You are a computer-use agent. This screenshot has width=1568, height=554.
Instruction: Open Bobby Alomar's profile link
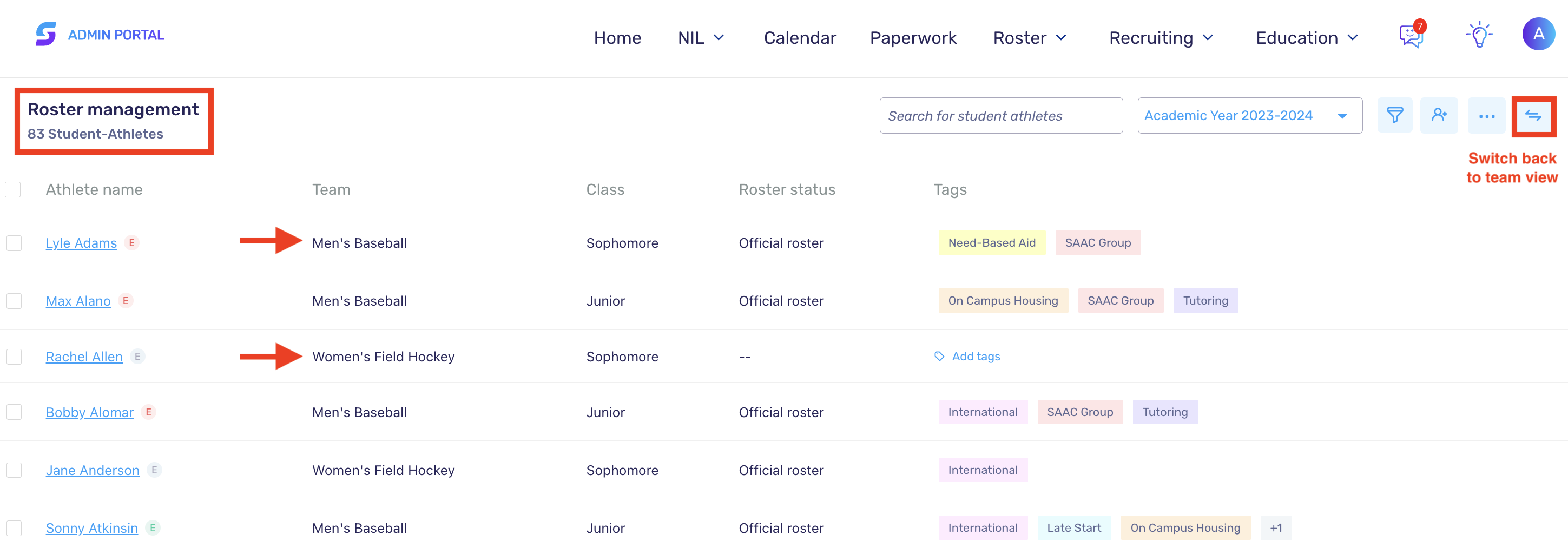(89, 412)
